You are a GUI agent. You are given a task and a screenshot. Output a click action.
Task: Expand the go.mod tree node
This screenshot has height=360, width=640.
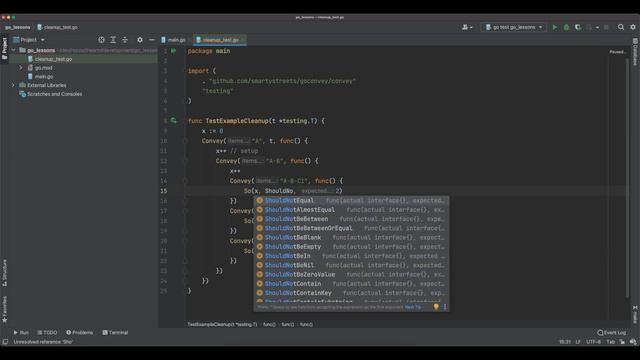[21, 68]
